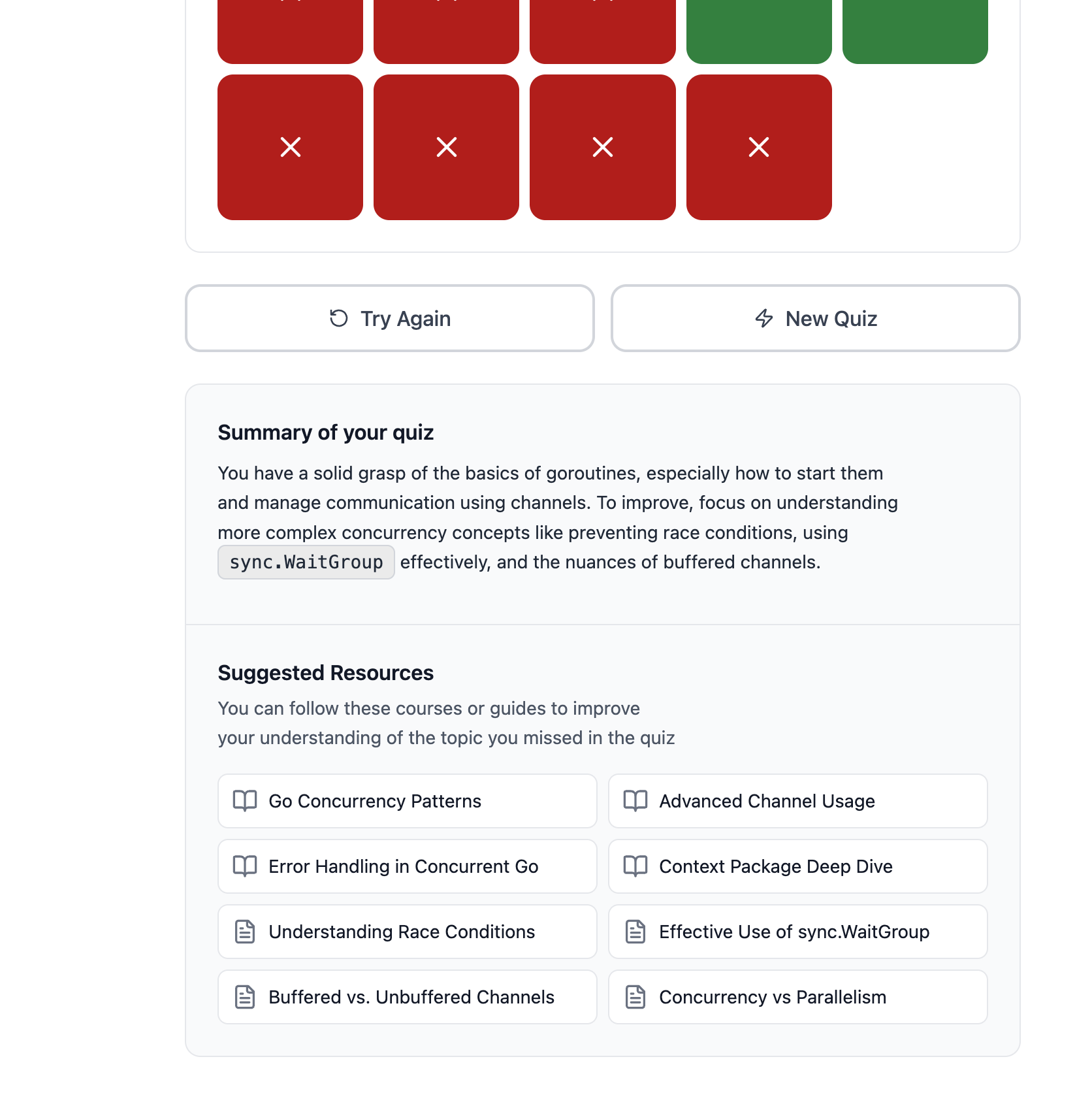Click the Try Again button
The height and width of the screenshot is (1108, 1092).
pyautogui.click(x=390, y=318)
